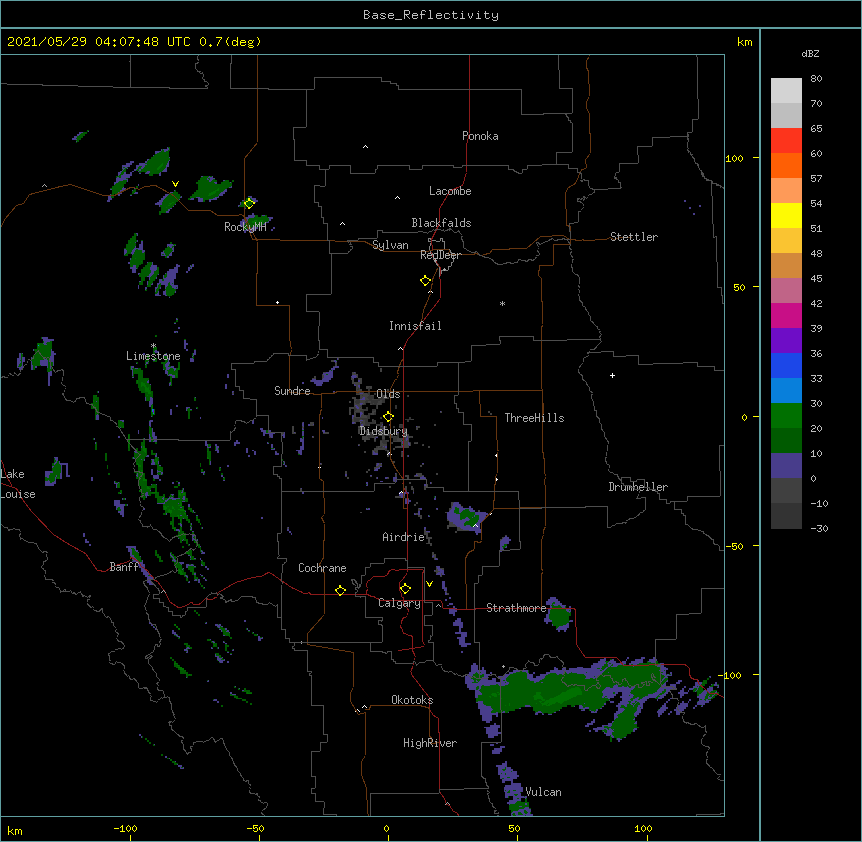Screen dimensions: 862x842
Task: Choose the magenta 39-42 dBZ legend color
Action: click(786, 315)
